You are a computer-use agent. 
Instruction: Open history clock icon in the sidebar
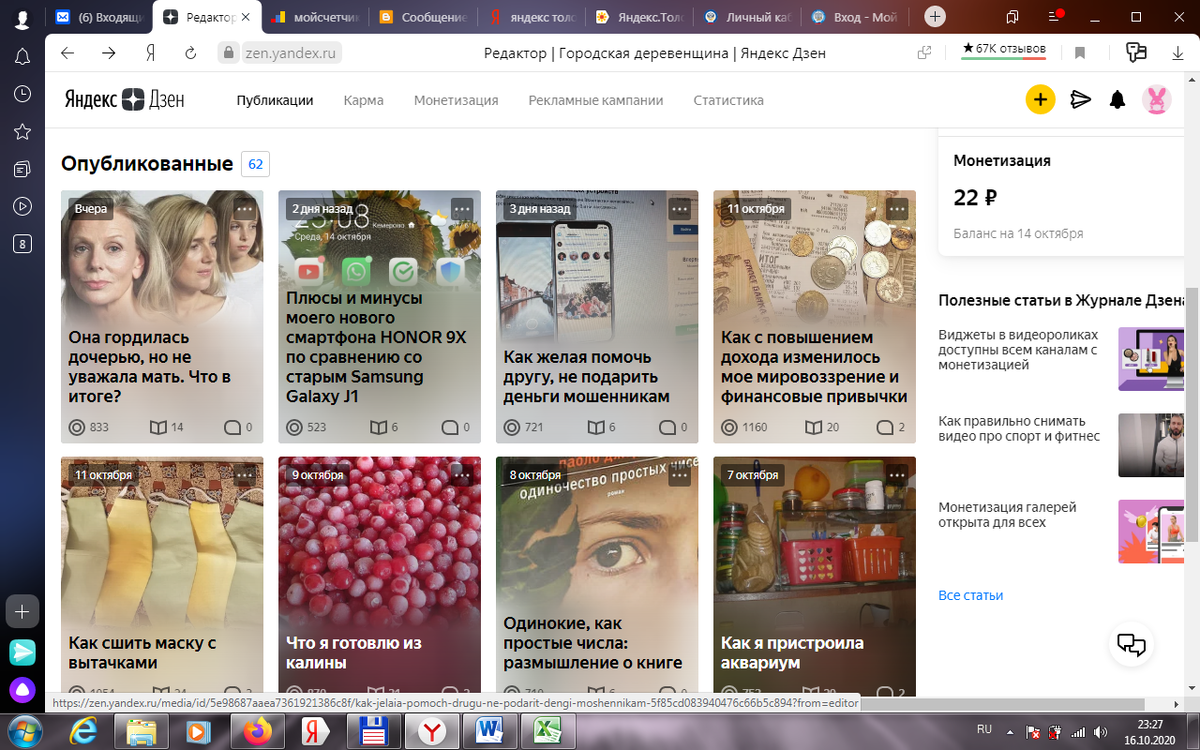click(x=22, y=94)
